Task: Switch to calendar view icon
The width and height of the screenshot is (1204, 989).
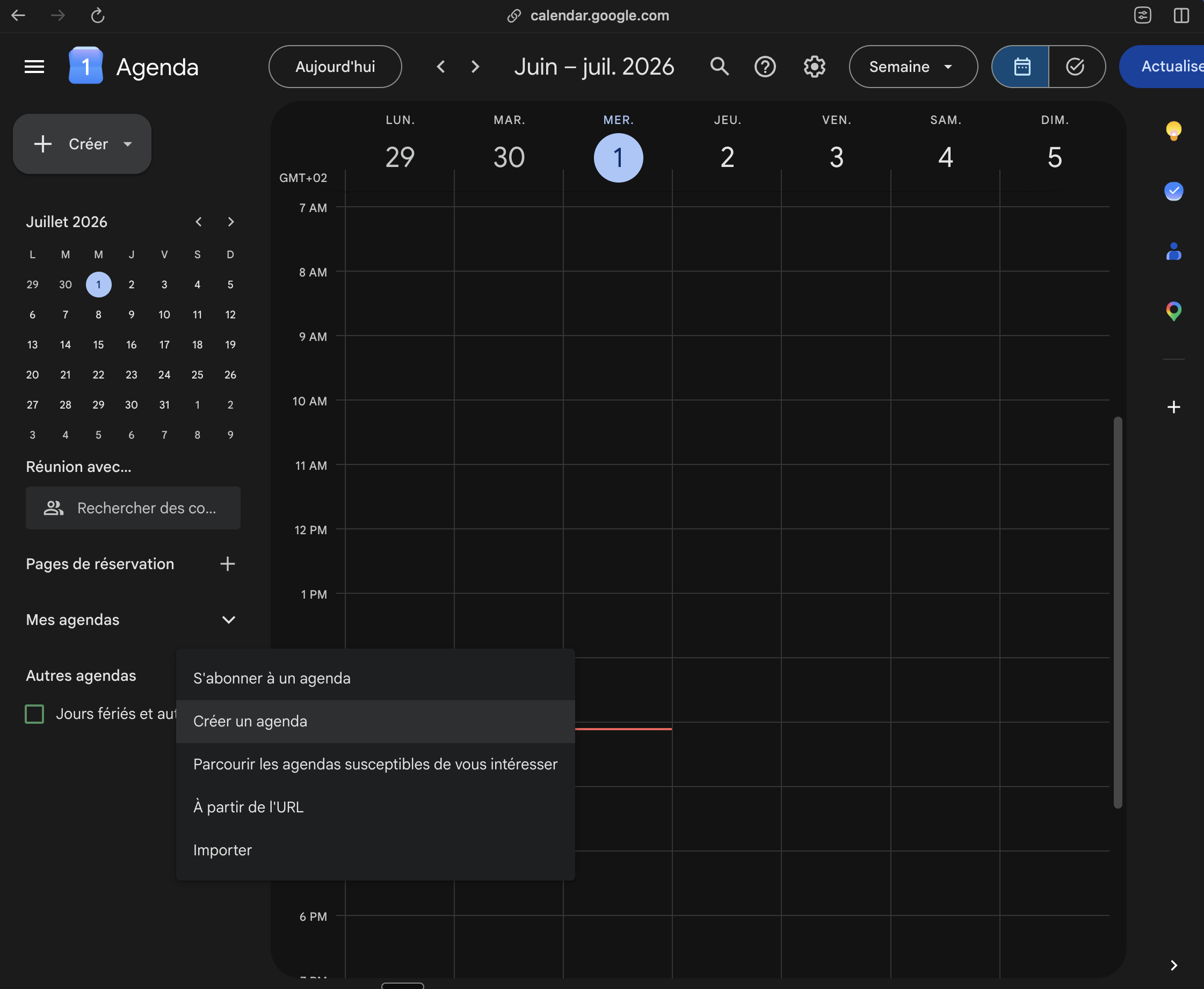Action: coord(1021,67)
